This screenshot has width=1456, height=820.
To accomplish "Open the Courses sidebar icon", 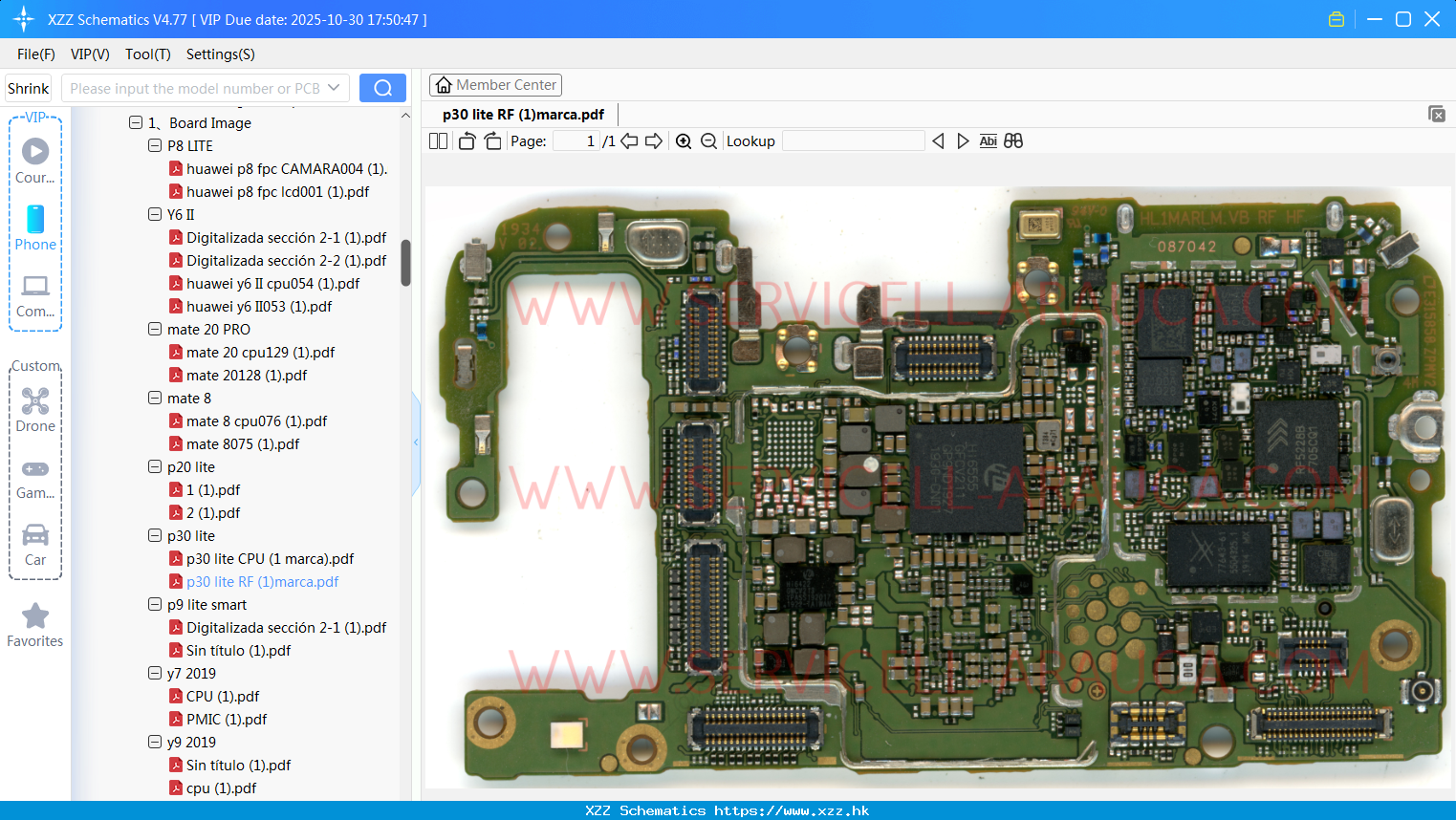I will tap(35, 151).
